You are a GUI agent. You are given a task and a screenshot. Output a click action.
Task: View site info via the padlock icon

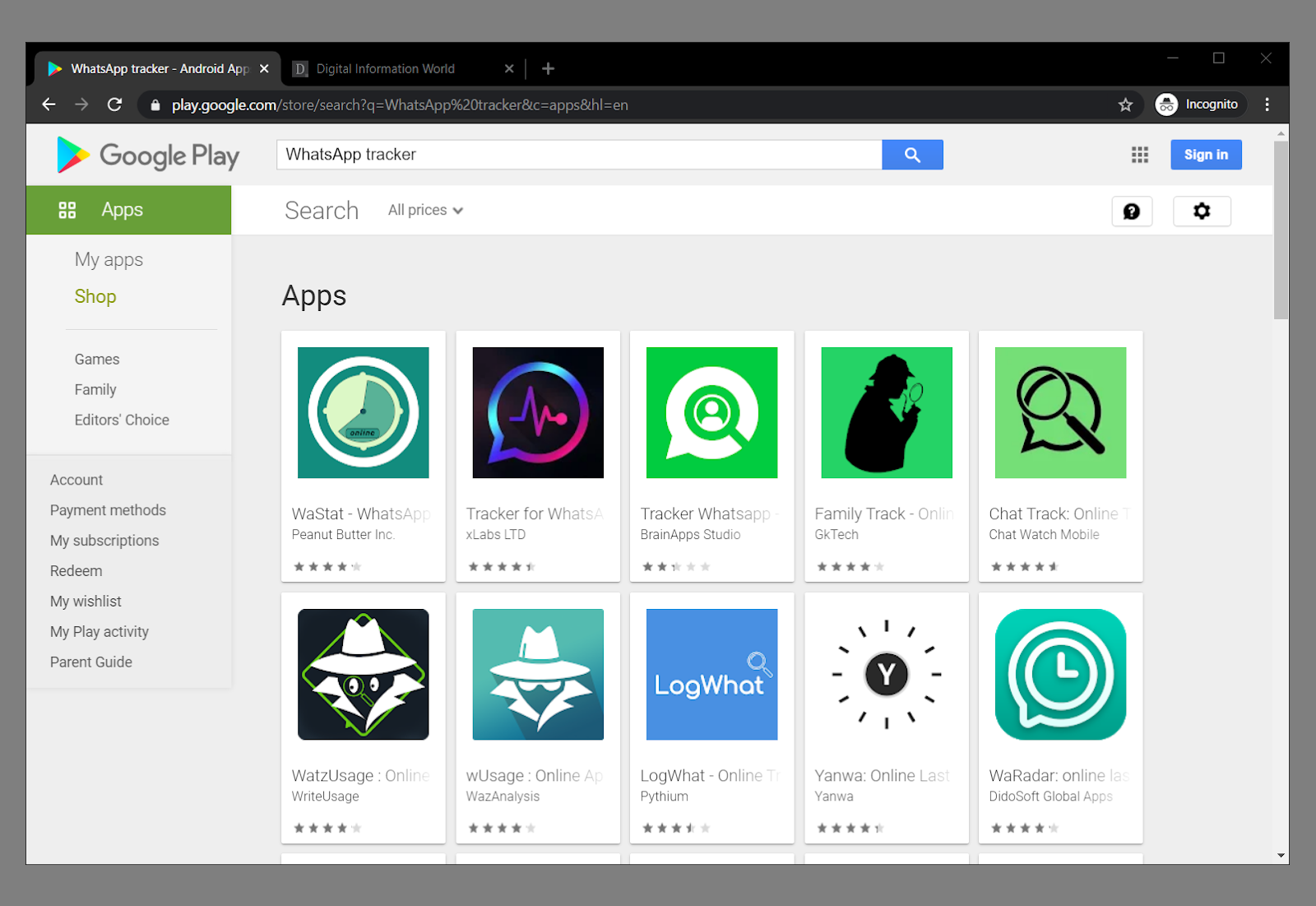155,105
